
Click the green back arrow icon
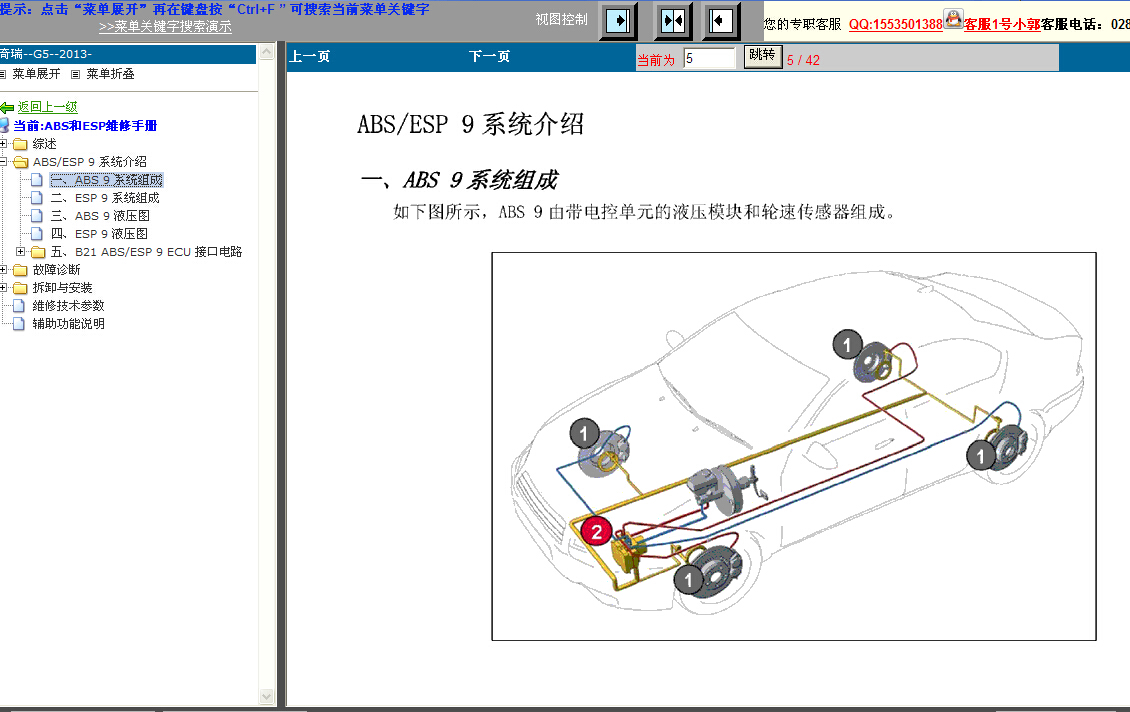7,107
